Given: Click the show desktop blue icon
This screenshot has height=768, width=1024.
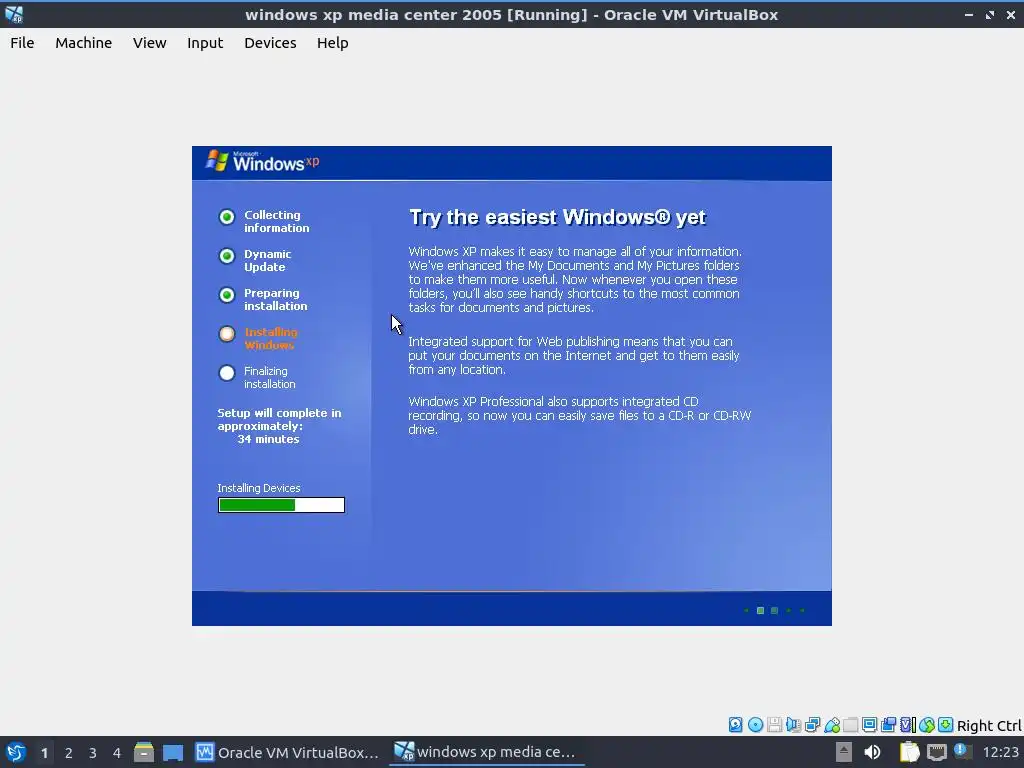Looking at the screenshot, I should pos(173,752).
